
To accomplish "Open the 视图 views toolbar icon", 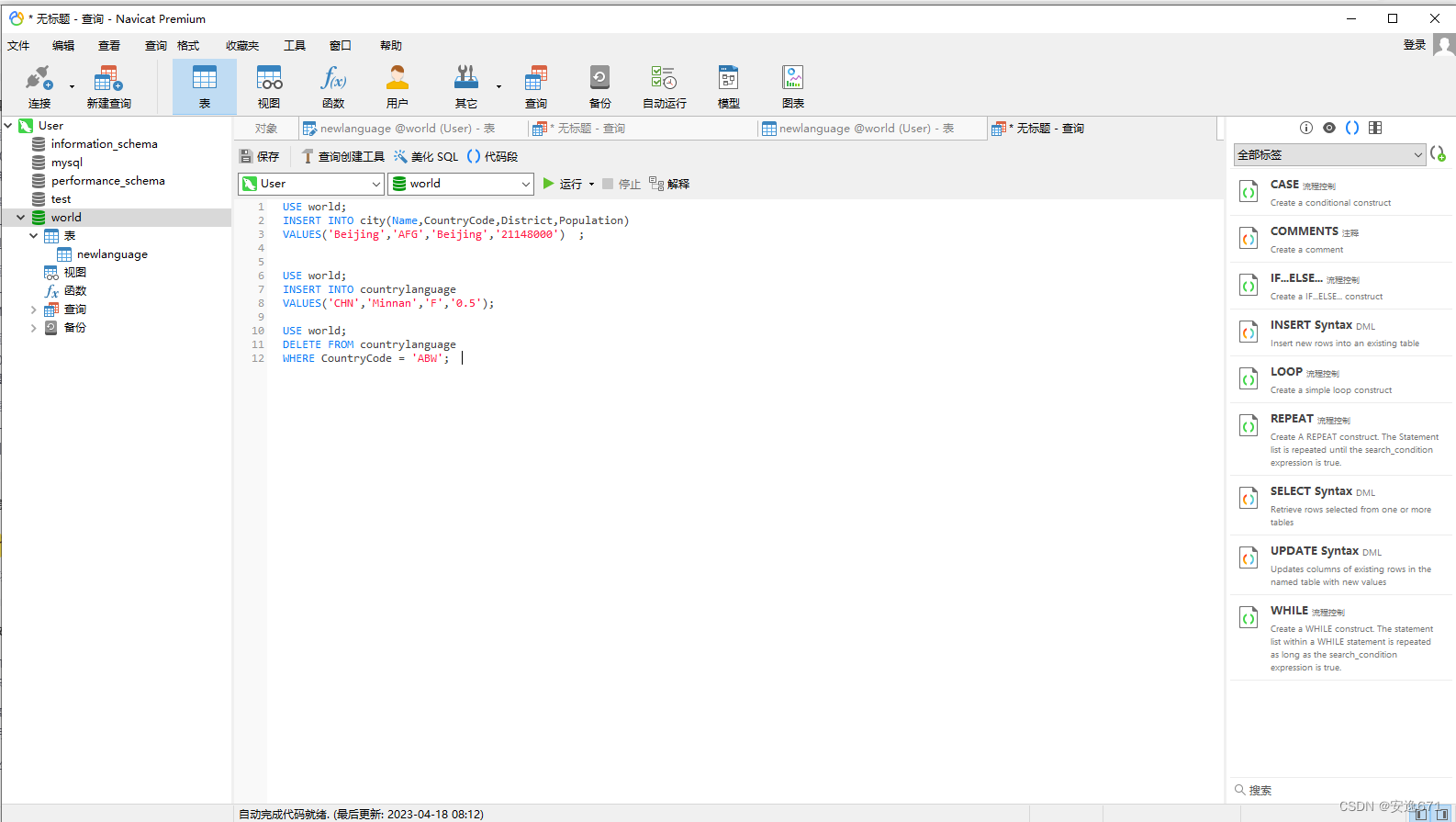I will coord(269,87).
